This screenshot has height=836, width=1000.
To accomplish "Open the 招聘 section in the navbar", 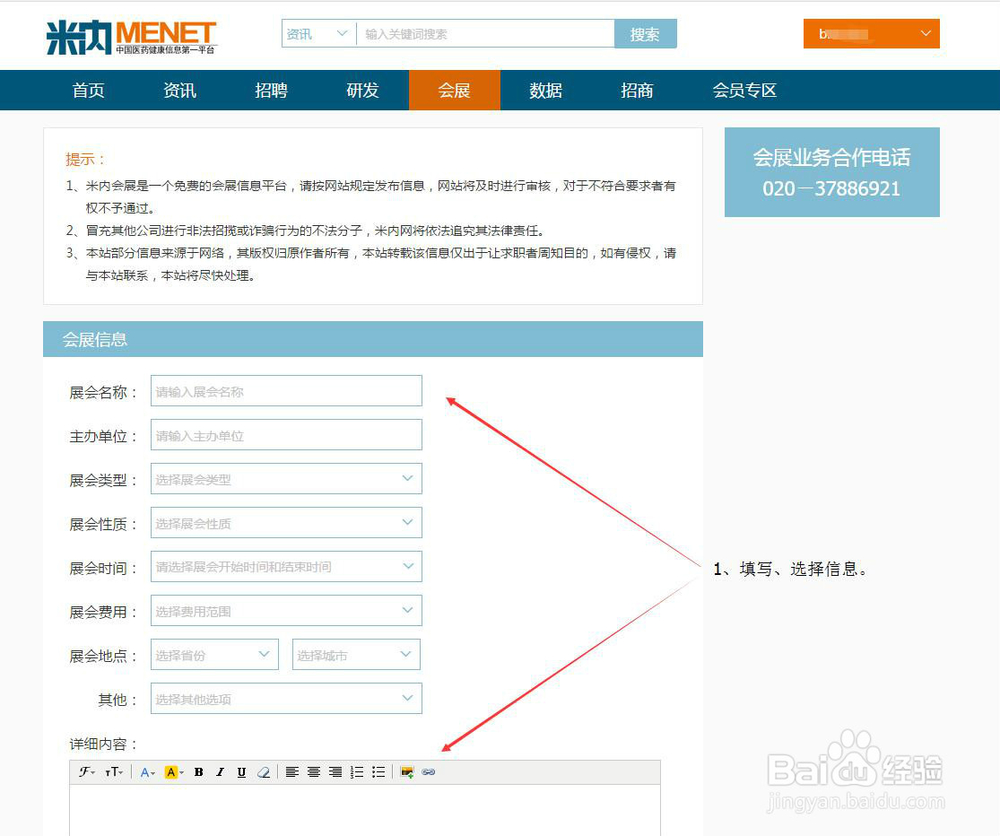I will click(x=270, y=90).
